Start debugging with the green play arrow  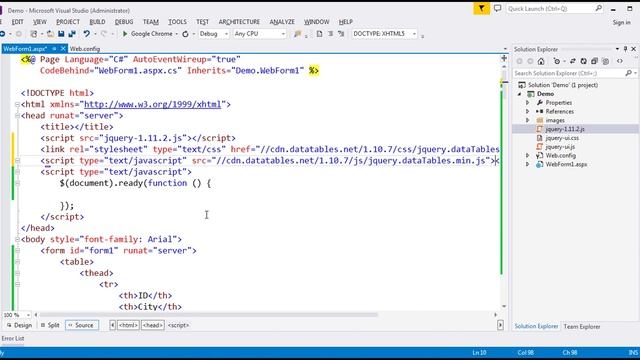tap(125, 34)
